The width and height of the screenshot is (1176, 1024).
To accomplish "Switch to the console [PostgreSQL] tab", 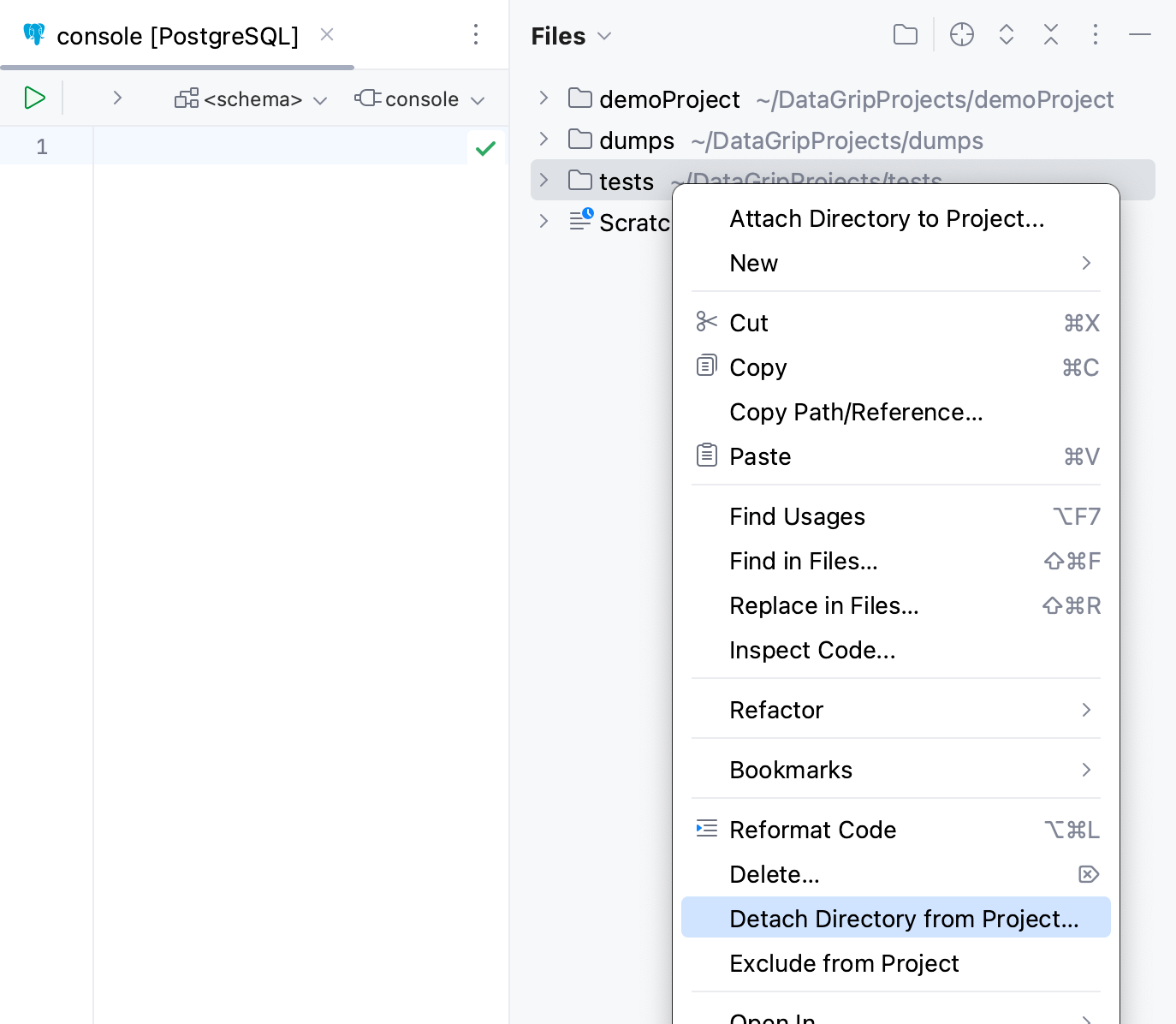I will click(176, 35).
